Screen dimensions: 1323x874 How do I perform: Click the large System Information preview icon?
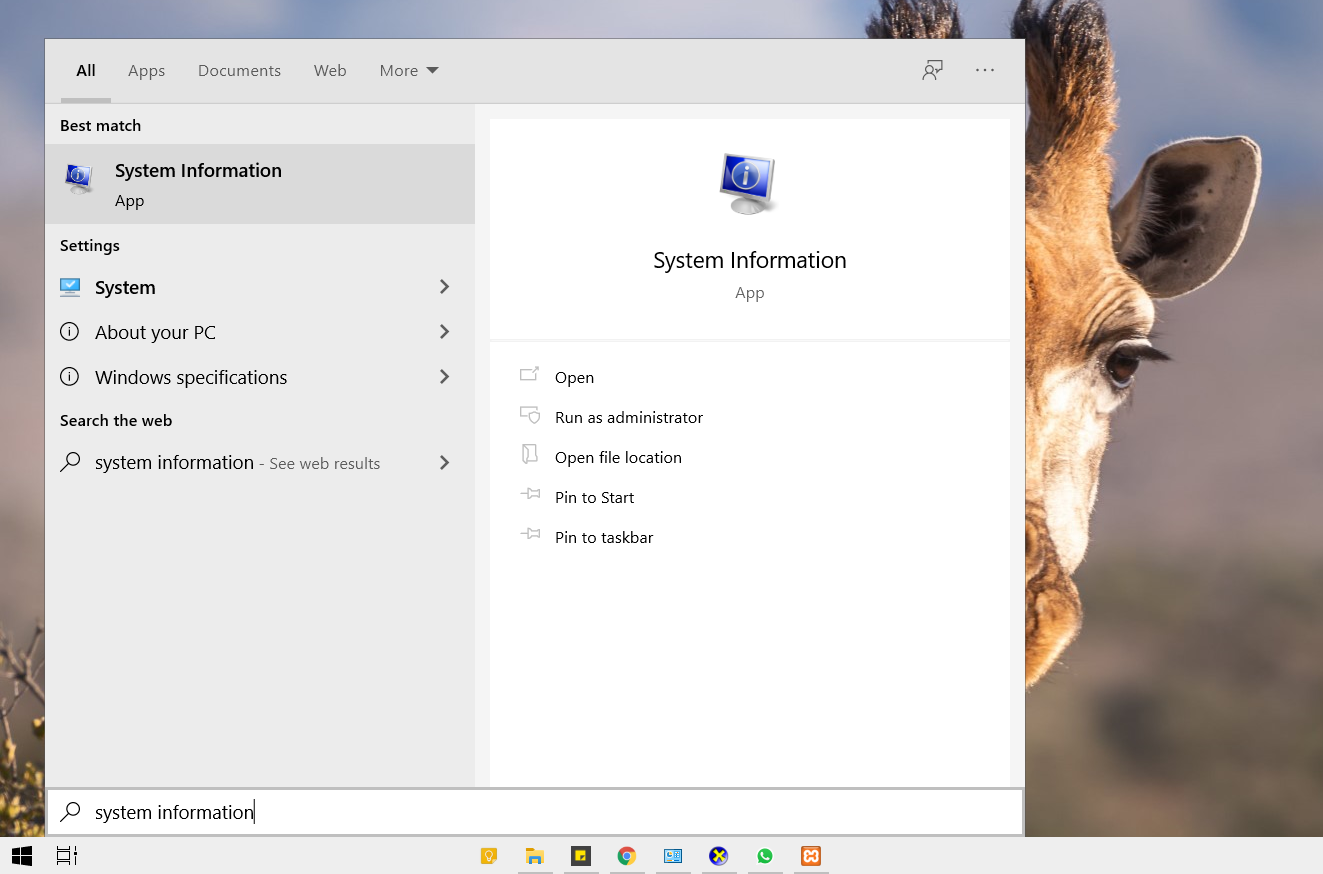(748, 184)
